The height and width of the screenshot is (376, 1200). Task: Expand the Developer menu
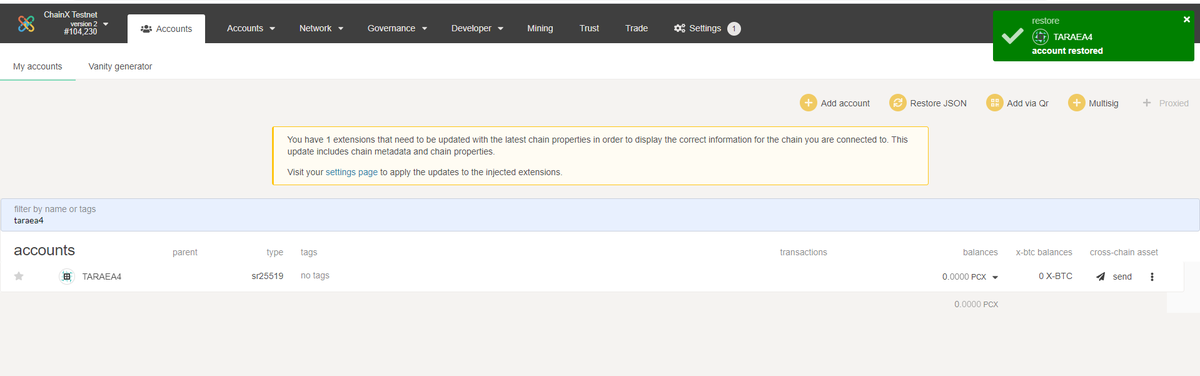coord(477,28)
